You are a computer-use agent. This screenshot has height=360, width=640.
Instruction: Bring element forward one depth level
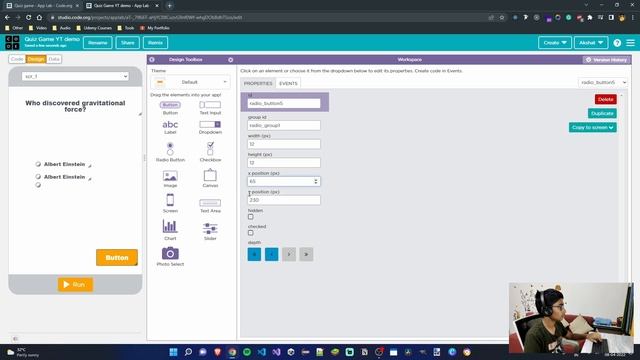(x=289, y=254)
